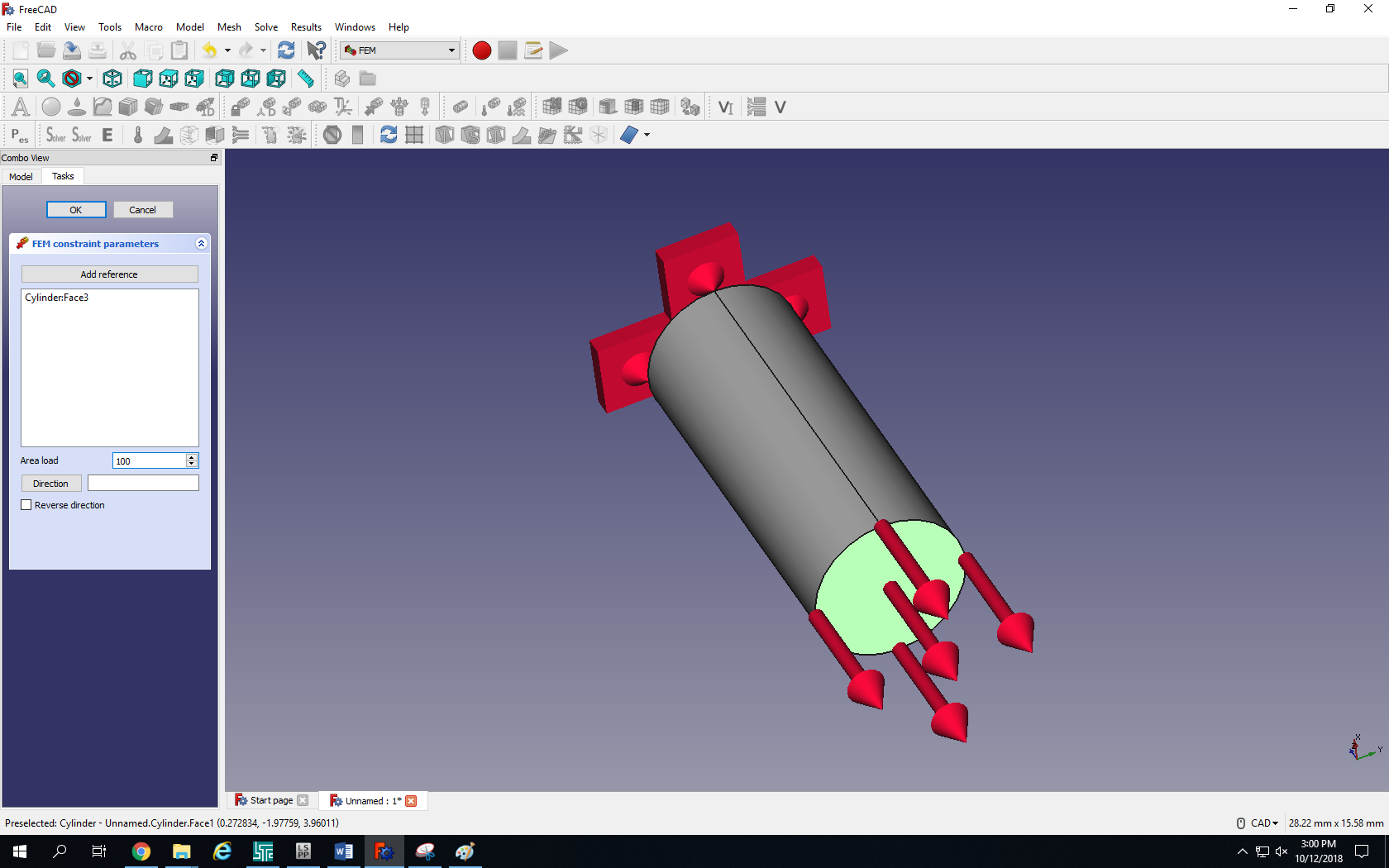Click the initial temperature thermometer icon
Image resolution: width=1389 pixels, height=868 pixels.
tap(138, 135)
